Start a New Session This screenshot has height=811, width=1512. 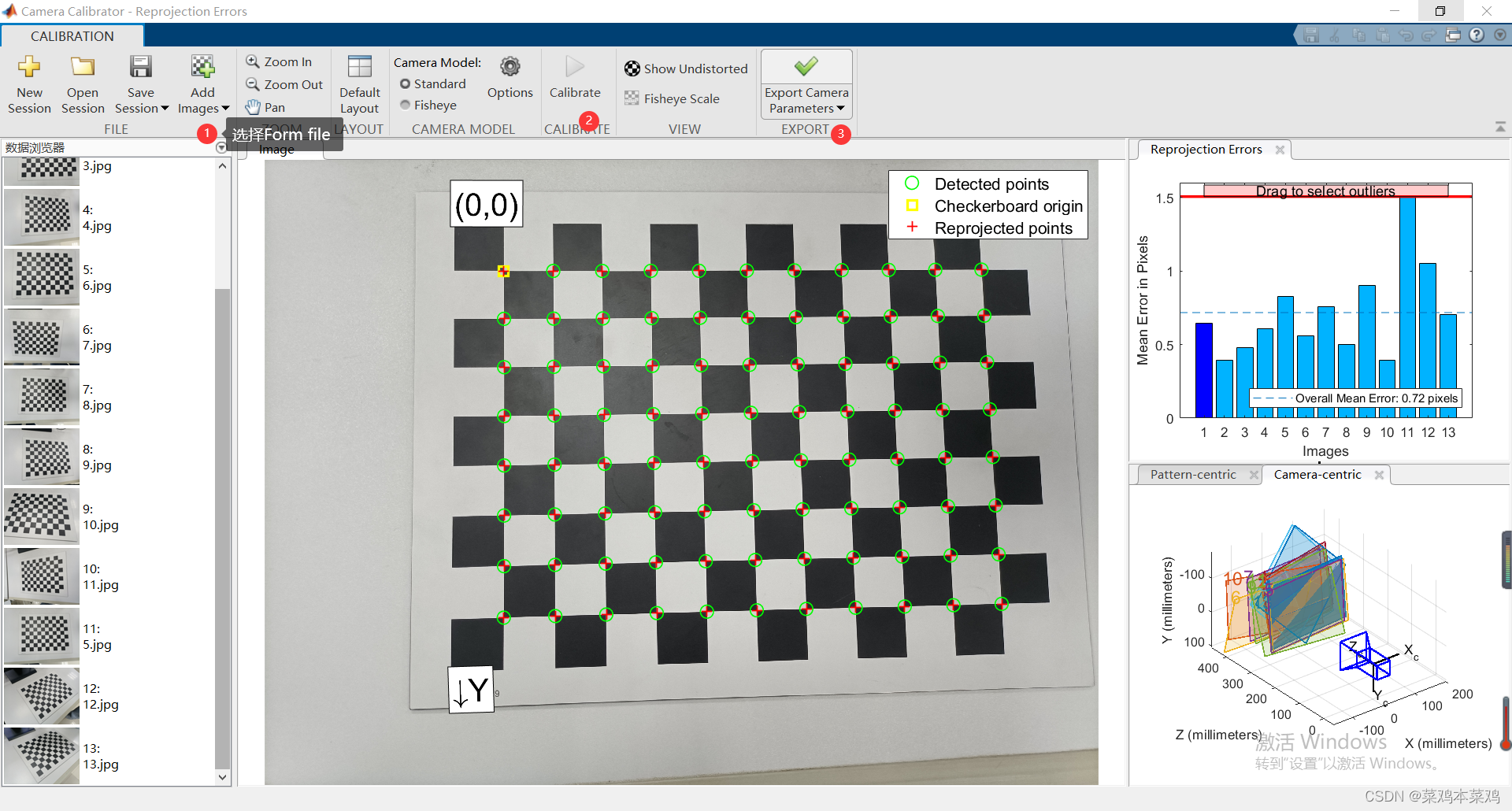point(29,84)
